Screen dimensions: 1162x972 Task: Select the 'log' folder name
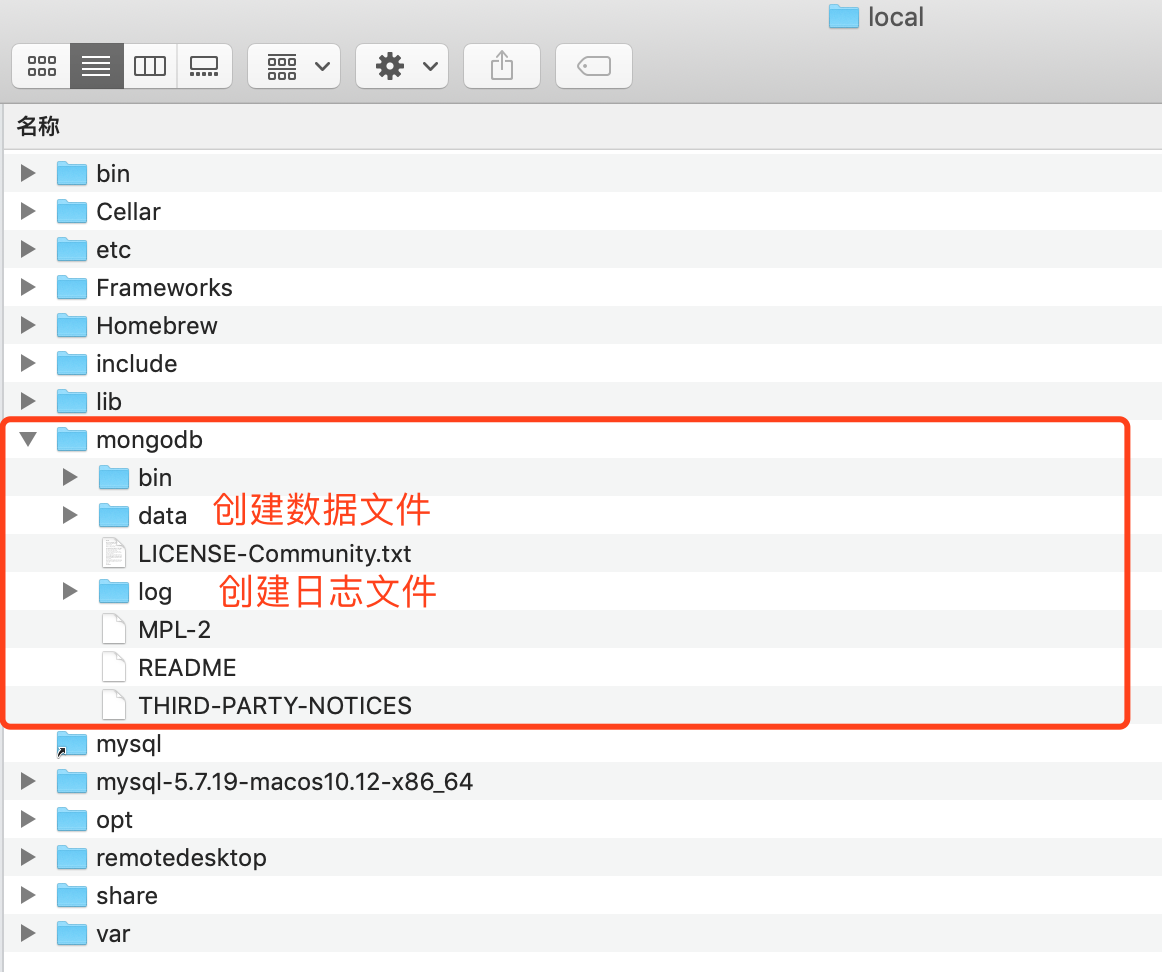(155, 592)
